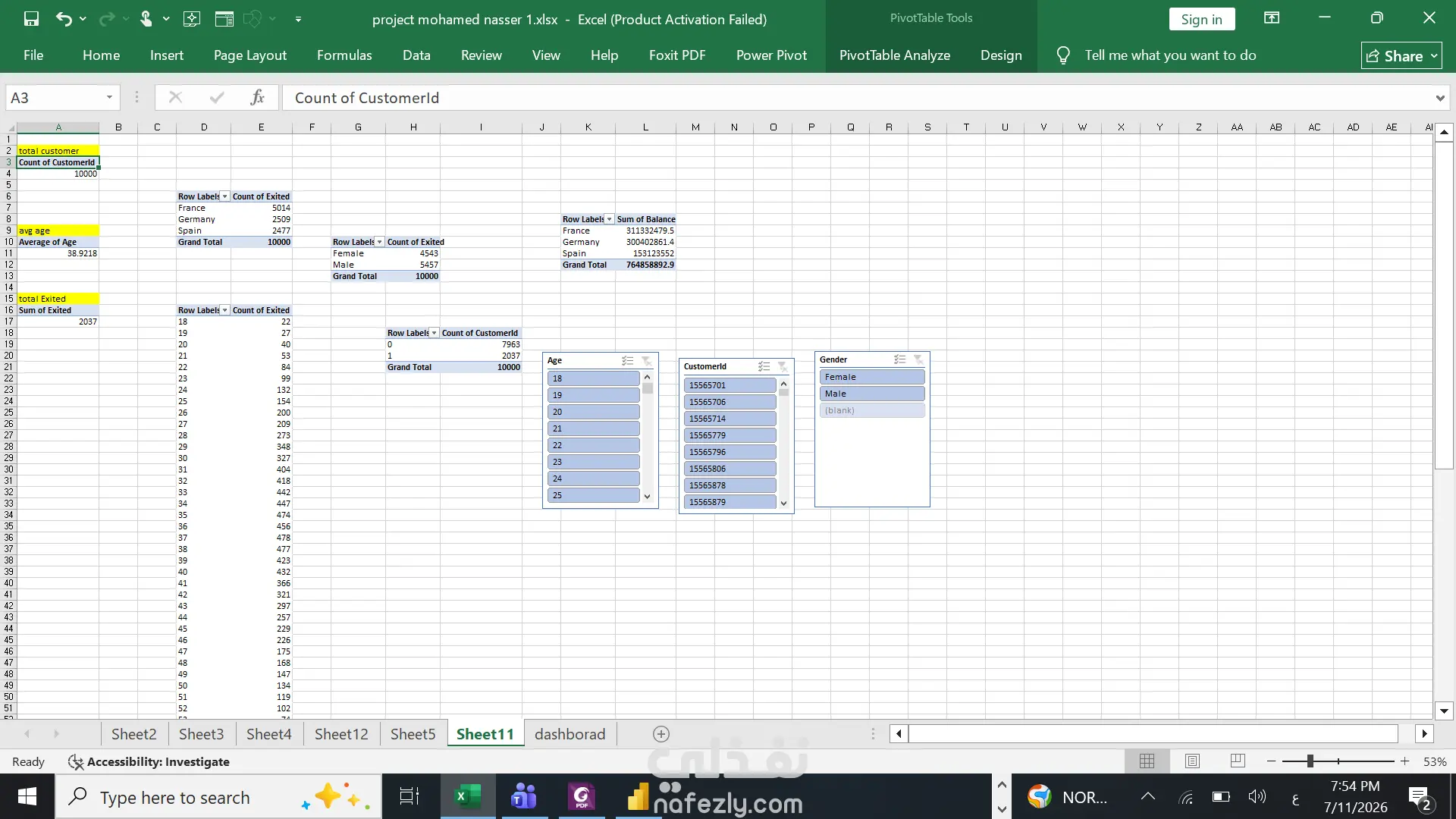The width and height of the screenshot is (1456, 819).
Task: Switch to Page Layout view in status bar
Action: [1192, 761]
